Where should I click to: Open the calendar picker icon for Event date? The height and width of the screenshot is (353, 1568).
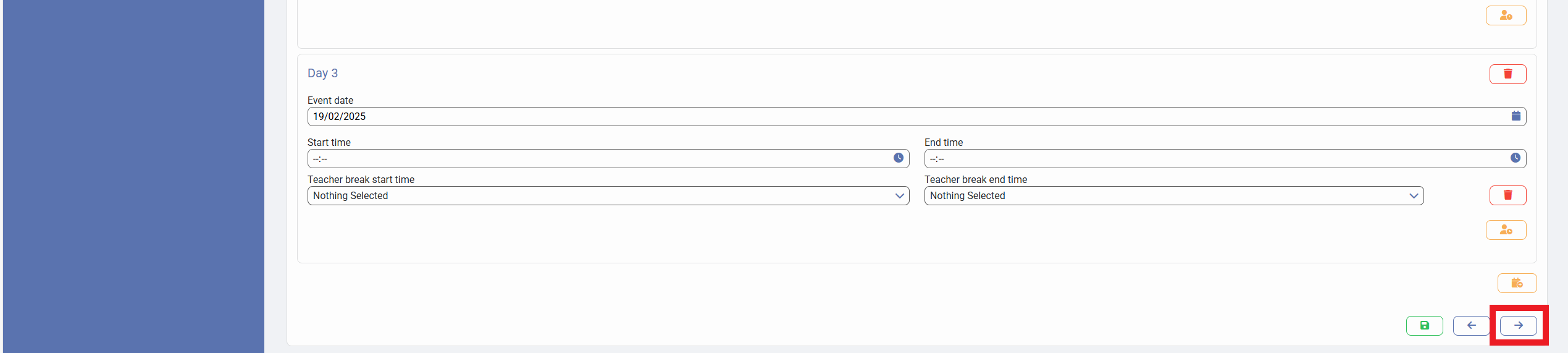(x=1516, y=116)
